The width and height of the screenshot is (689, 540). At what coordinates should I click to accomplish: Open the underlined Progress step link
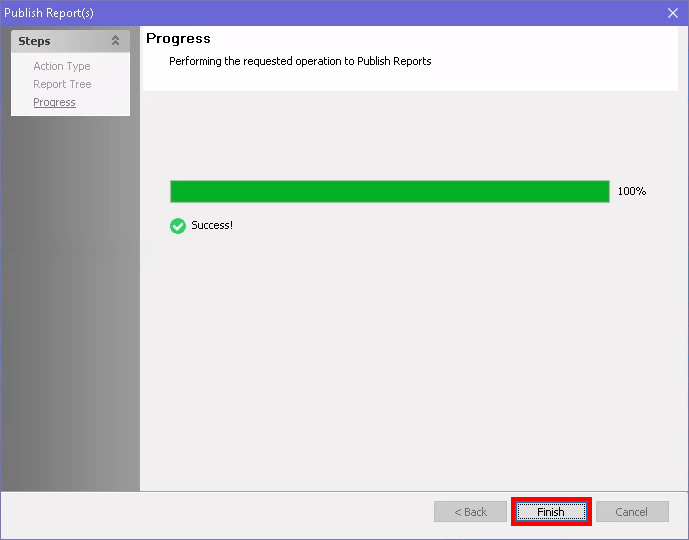54,102
